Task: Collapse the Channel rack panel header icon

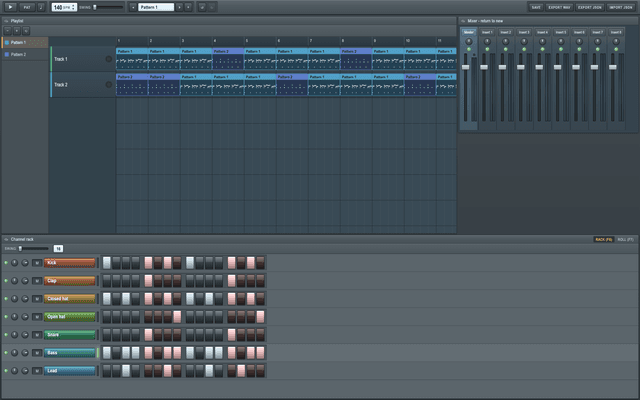Action: click(x=6, y=239)
